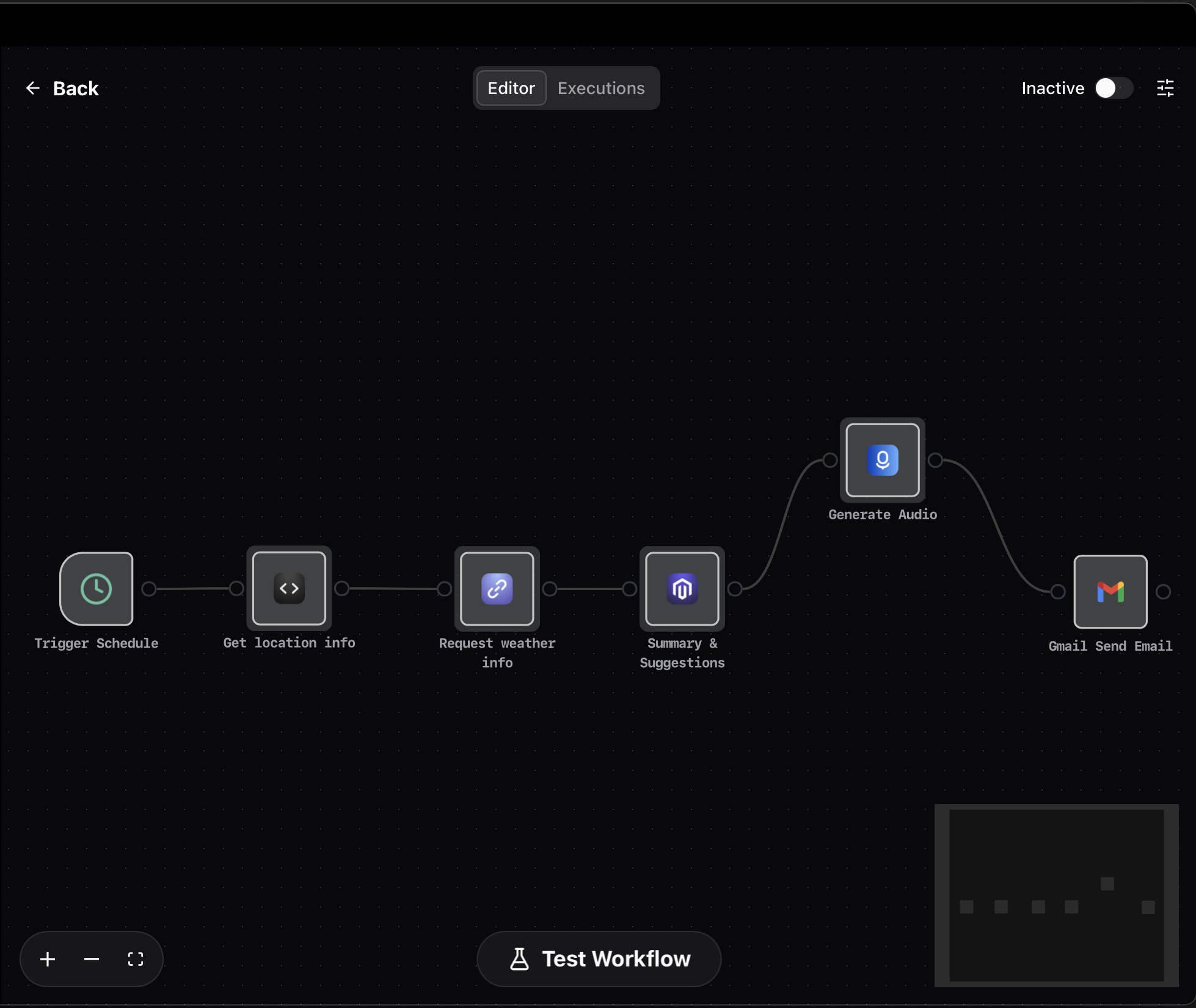Image resolution: width=1196 pixels, height=1008 pixels.
Task: Toggle the Inactive workflow switch
Action: point(1113,89)
